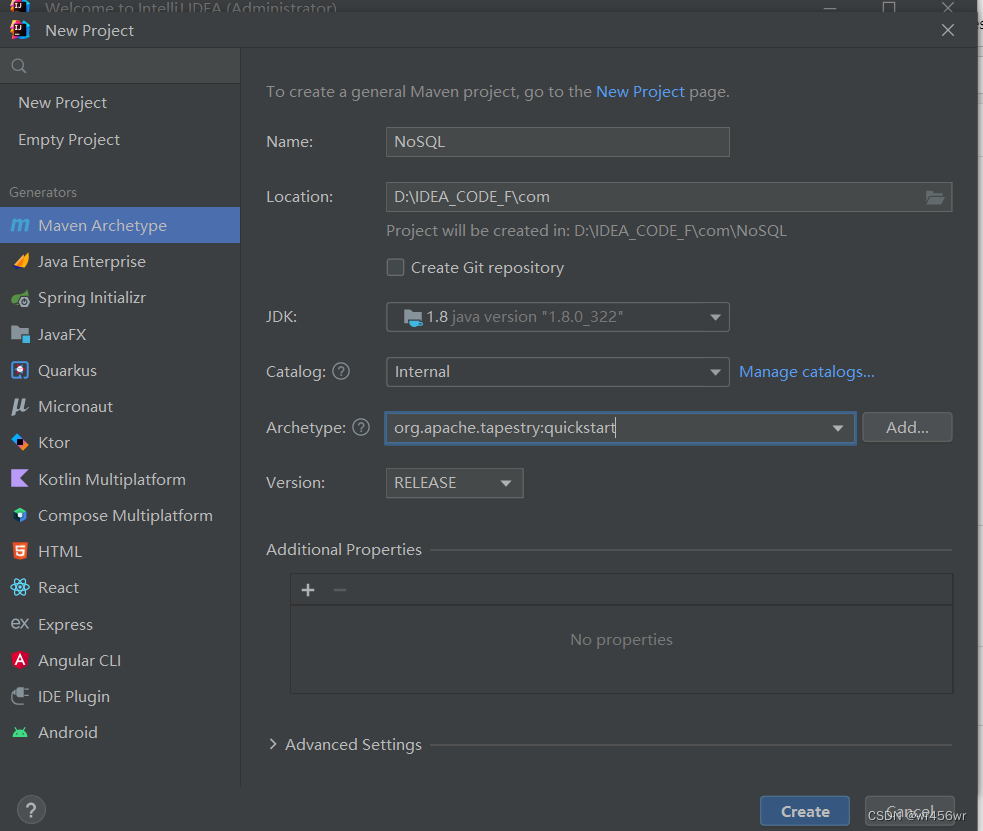
Task: Close the New Project dialog
Action: click(x=948, y=30)
